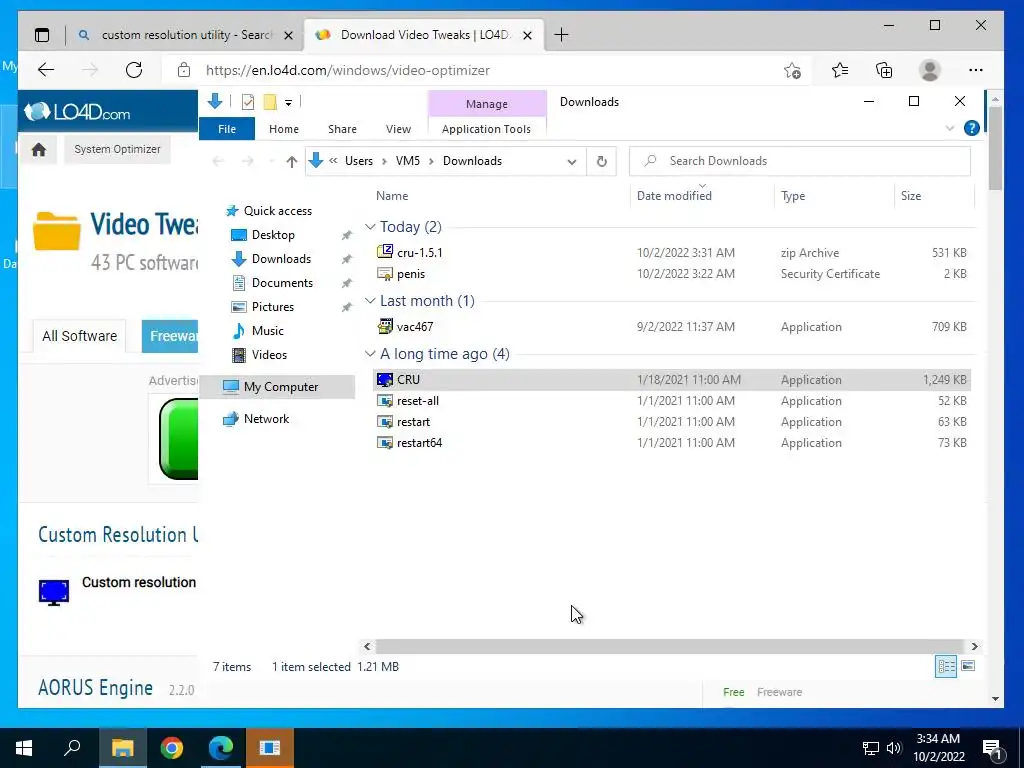Open Videos in the navigation pane
Screen dimensions: 1024x768
tap(269, 355)
